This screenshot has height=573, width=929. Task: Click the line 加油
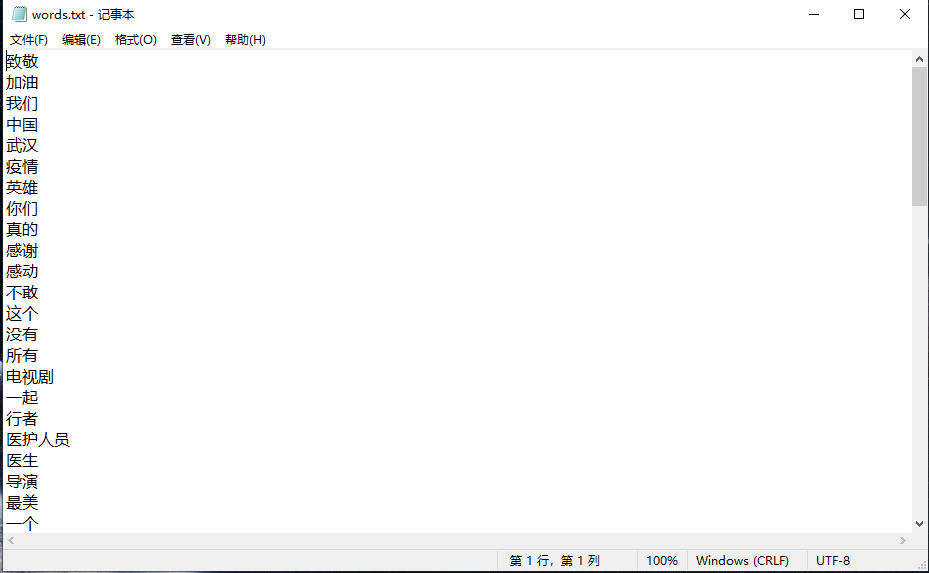click(x=22, y=82)
